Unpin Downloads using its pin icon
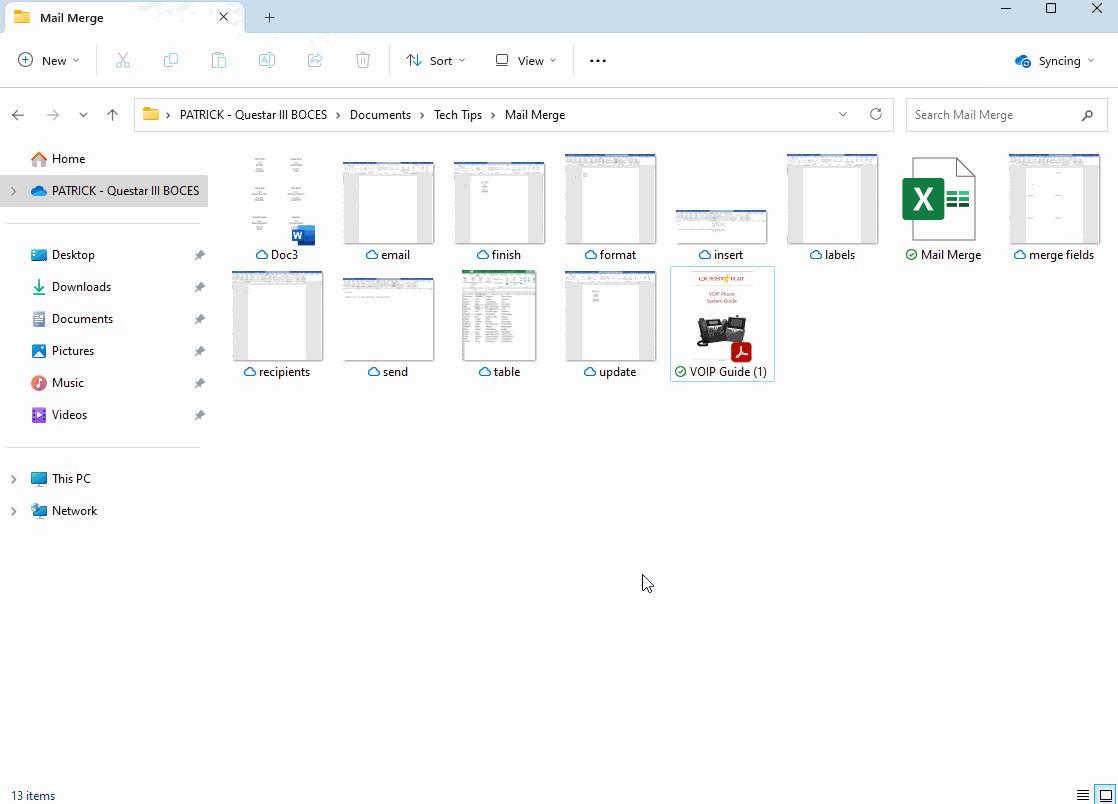This screenshot has width=1118, height=804. click(x=200, y=287)
